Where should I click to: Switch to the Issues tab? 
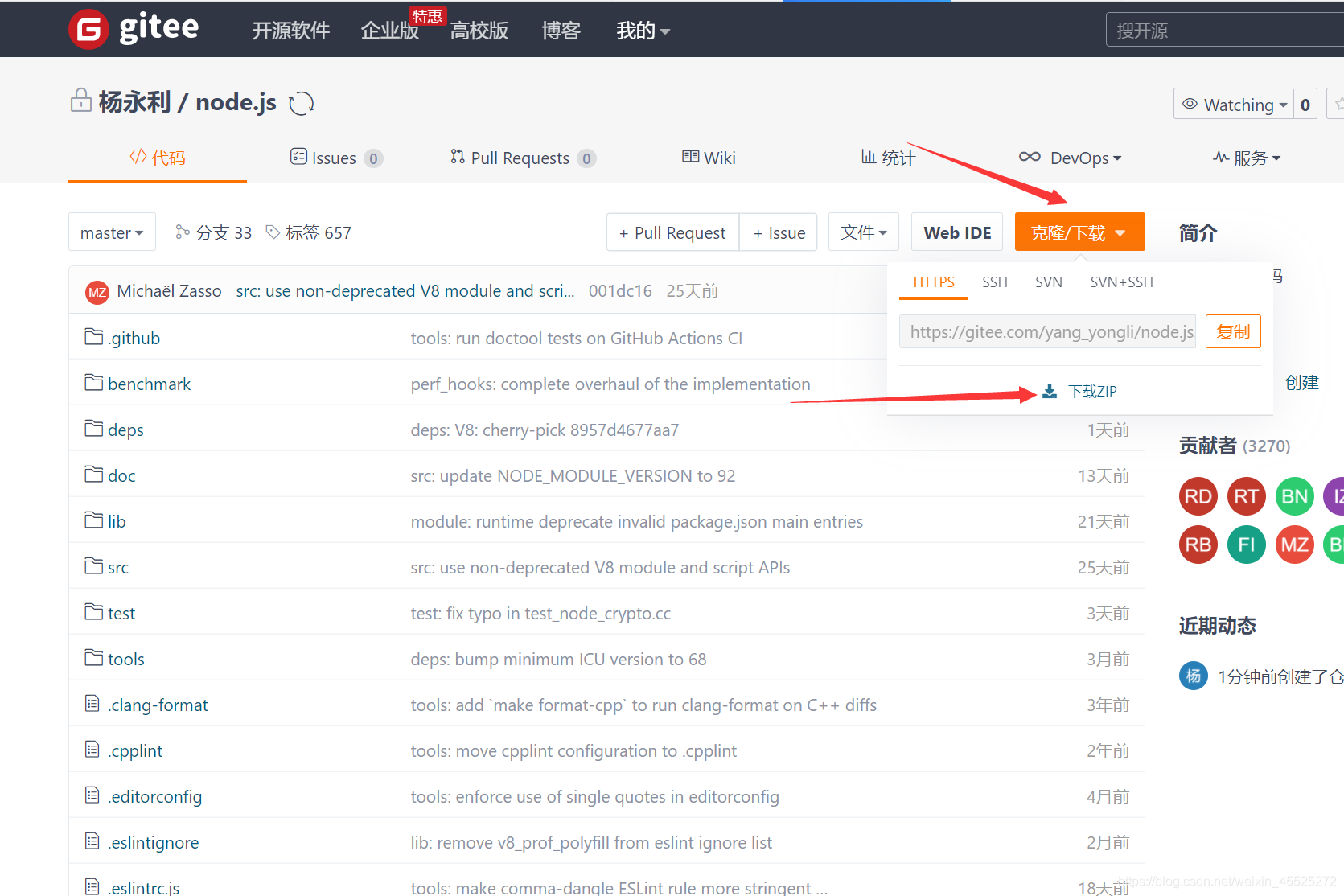[336, 158]
